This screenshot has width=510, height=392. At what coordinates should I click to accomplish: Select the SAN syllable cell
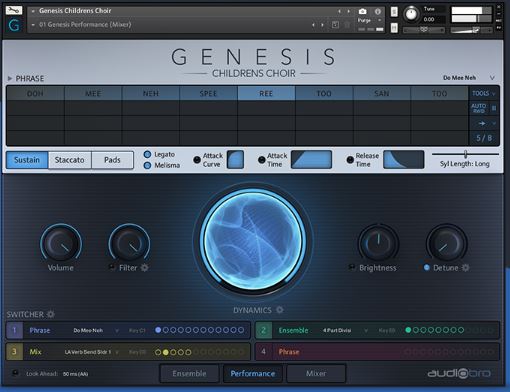[382, 93]
